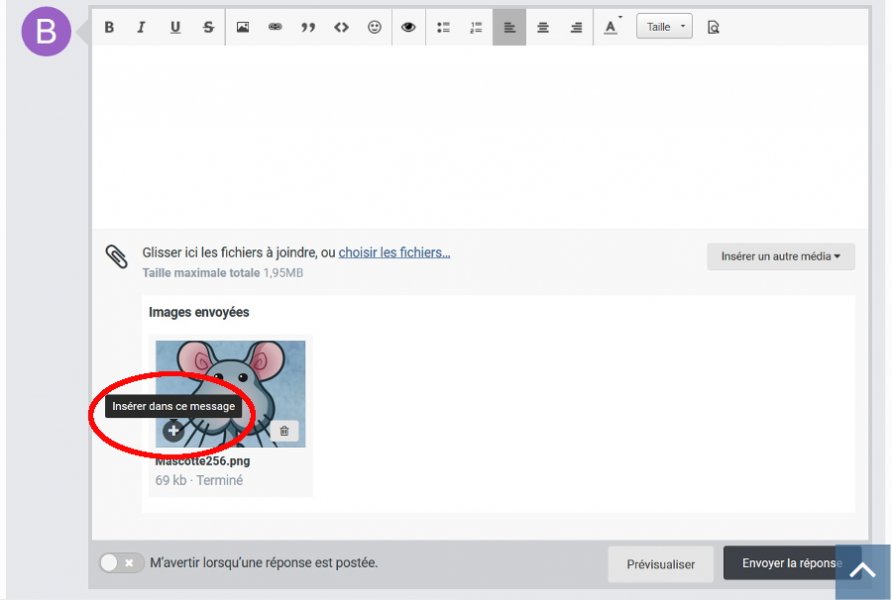Start a bulleted list
892x600 pixels.
[x=443, y=28]
